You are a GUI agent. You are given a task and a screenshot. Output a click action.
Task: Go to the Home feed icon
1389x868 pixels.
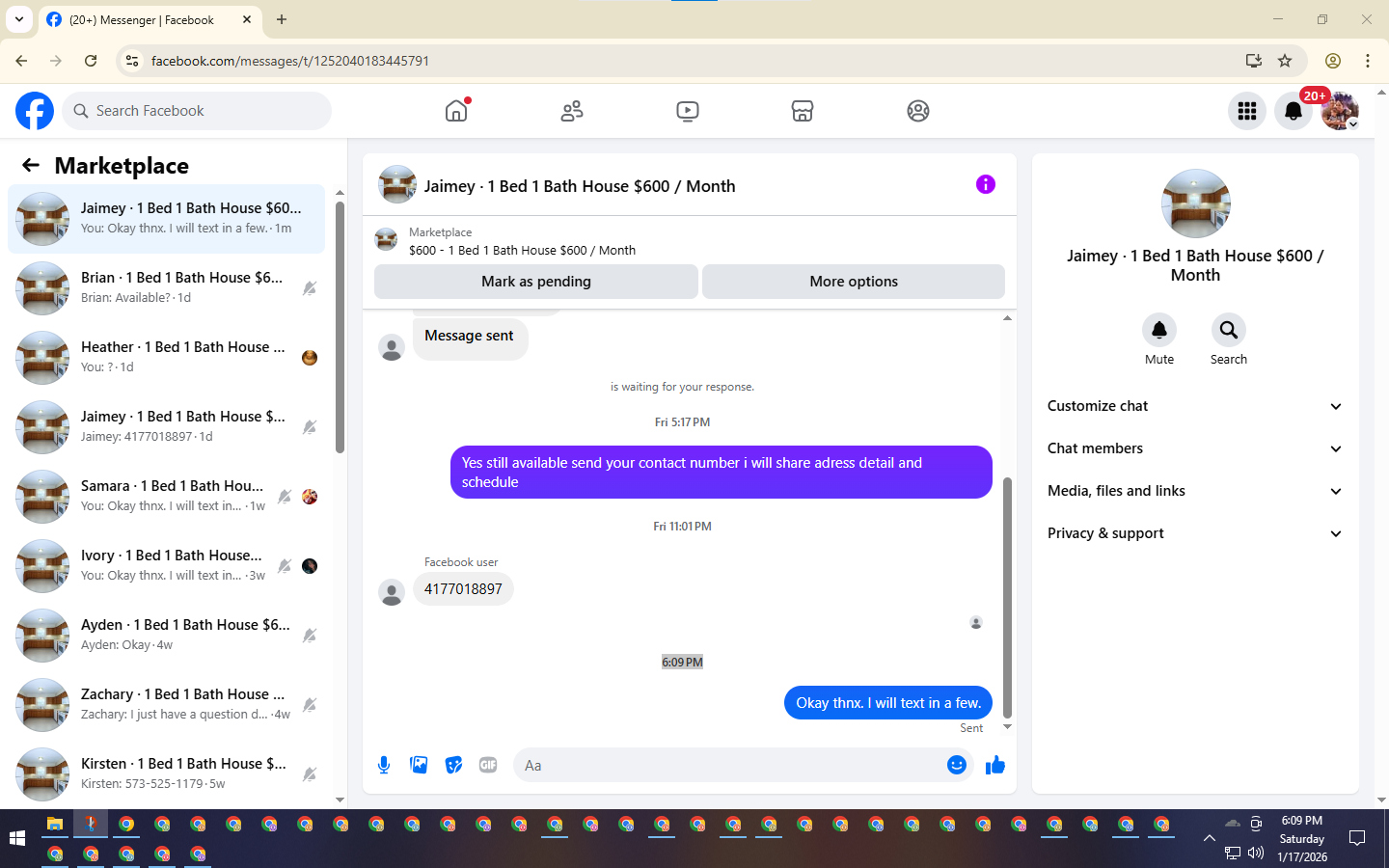[x=456, y=111]
